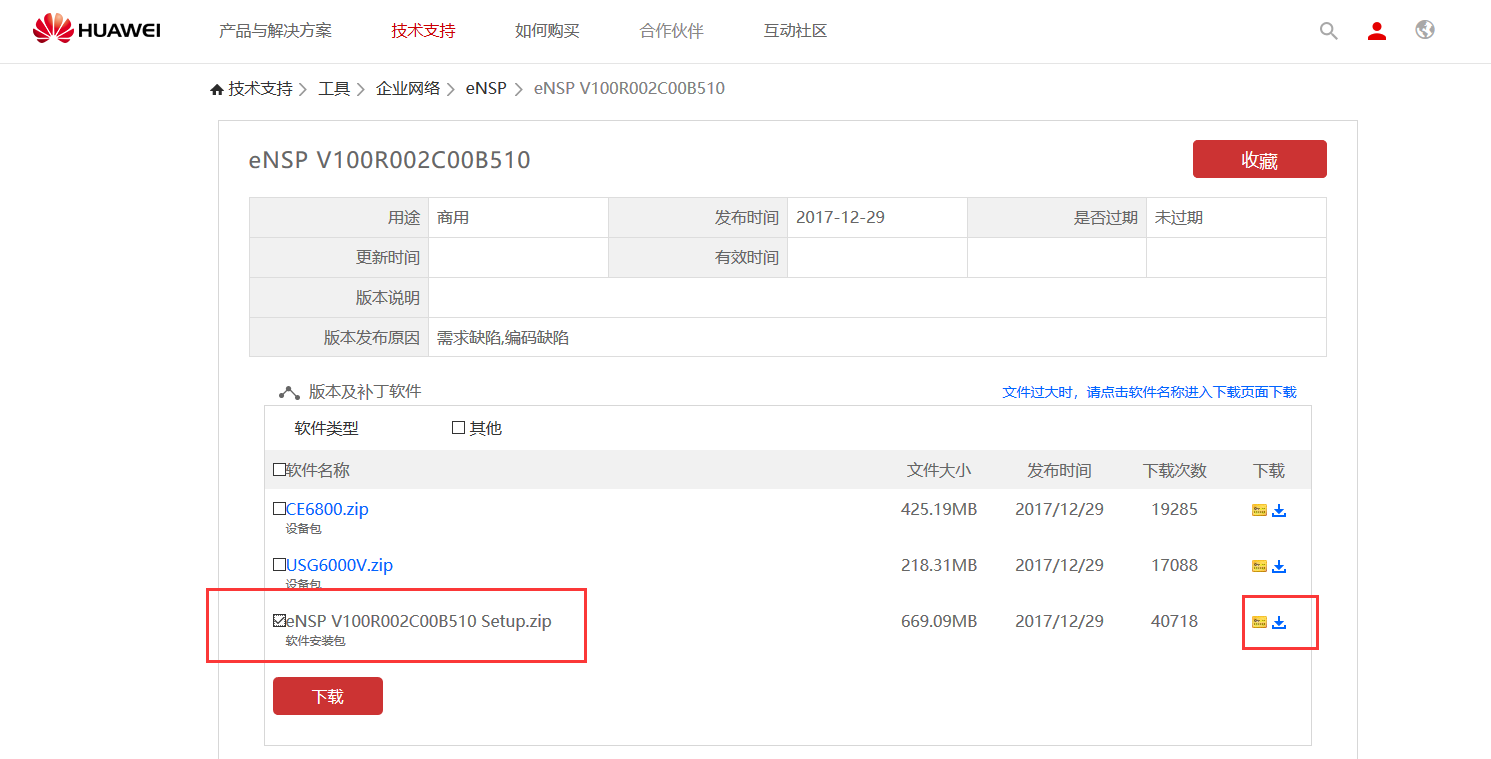Screen dimensions: 1491x759
Task: Click the 发布时间 column header in the file list
Action: pos(1059,470)
